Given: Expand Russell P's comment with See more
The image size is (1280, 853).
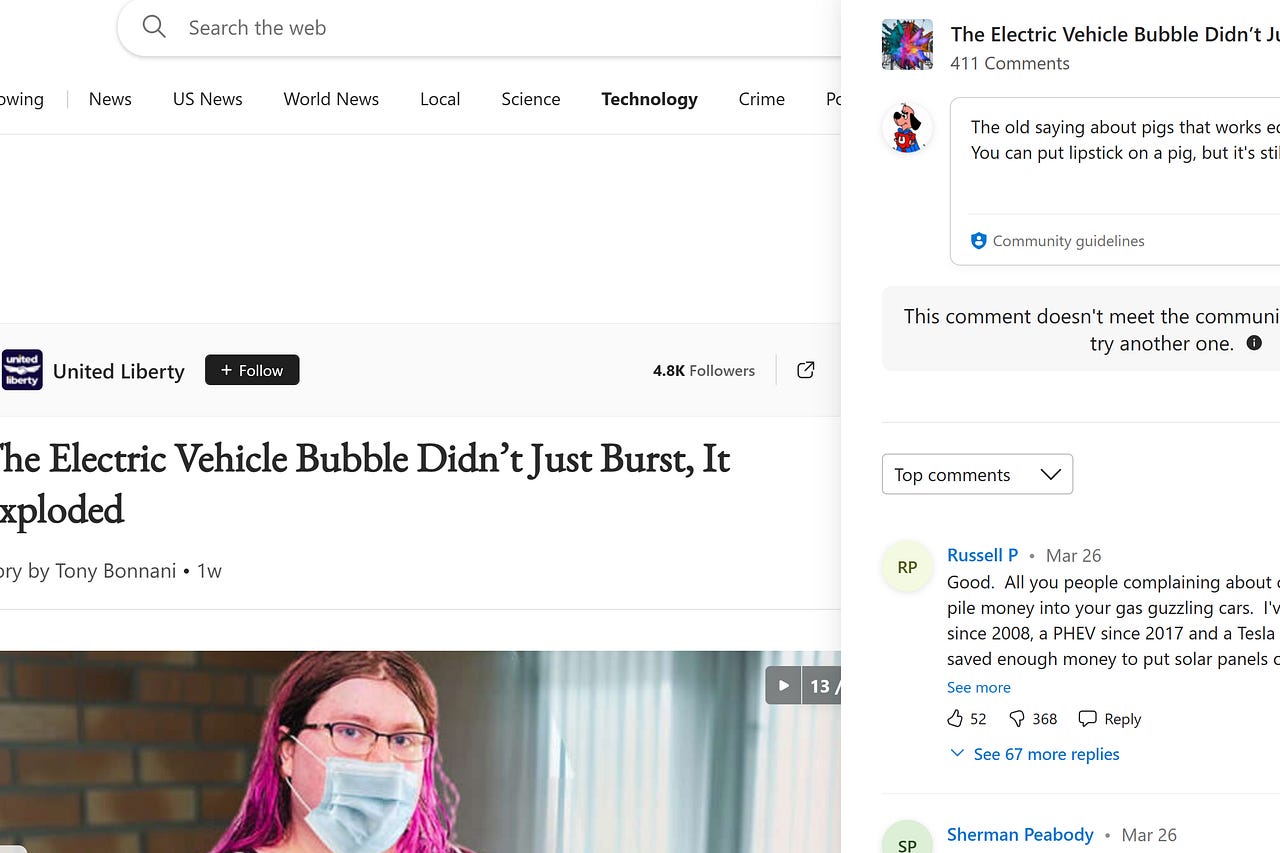Looking at the screenshot, I should tap(978, 687).
